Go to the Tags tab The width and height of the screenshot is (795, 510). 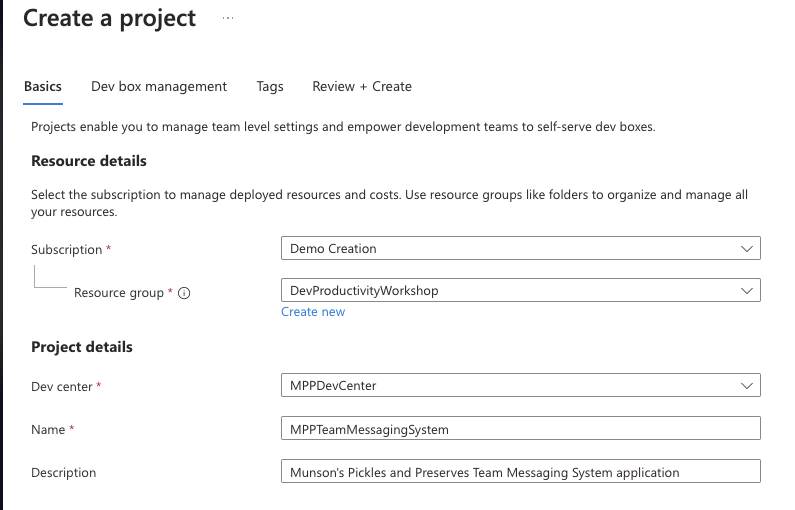tap(270, 87)
